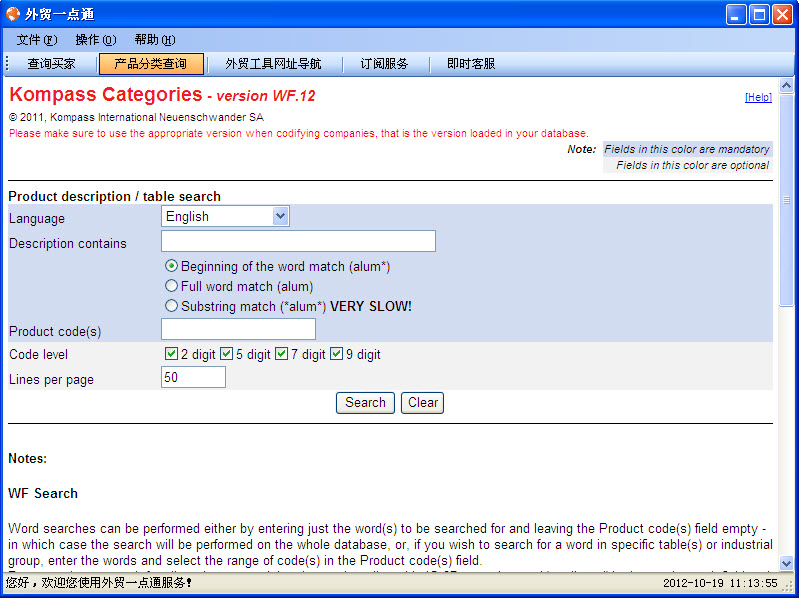Open the 即时客服 tab
This screenshot has height=598, width=799.
tap(471, 64)
